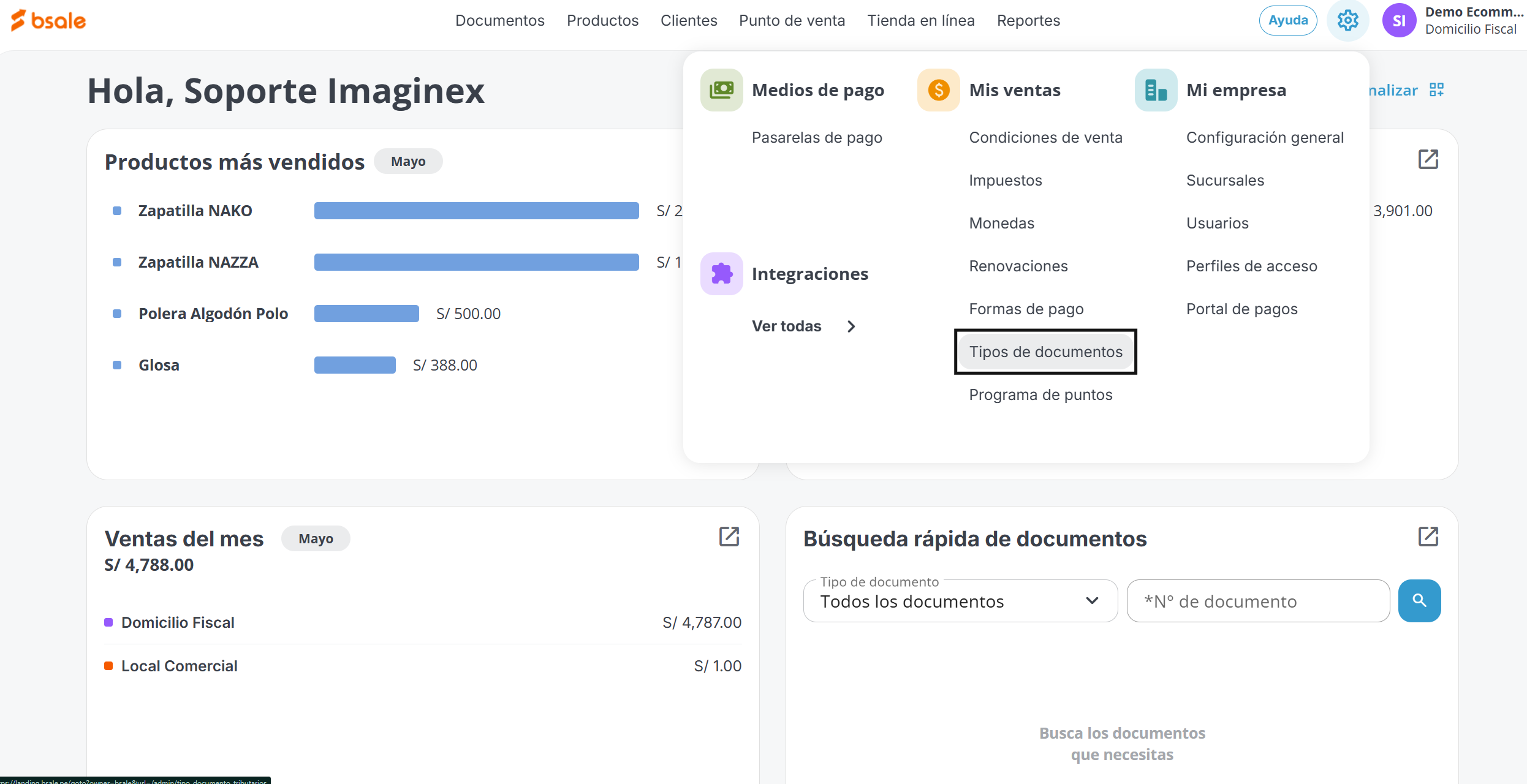
Task: Select Tipos de documentos option
Action: point(1045,352)
